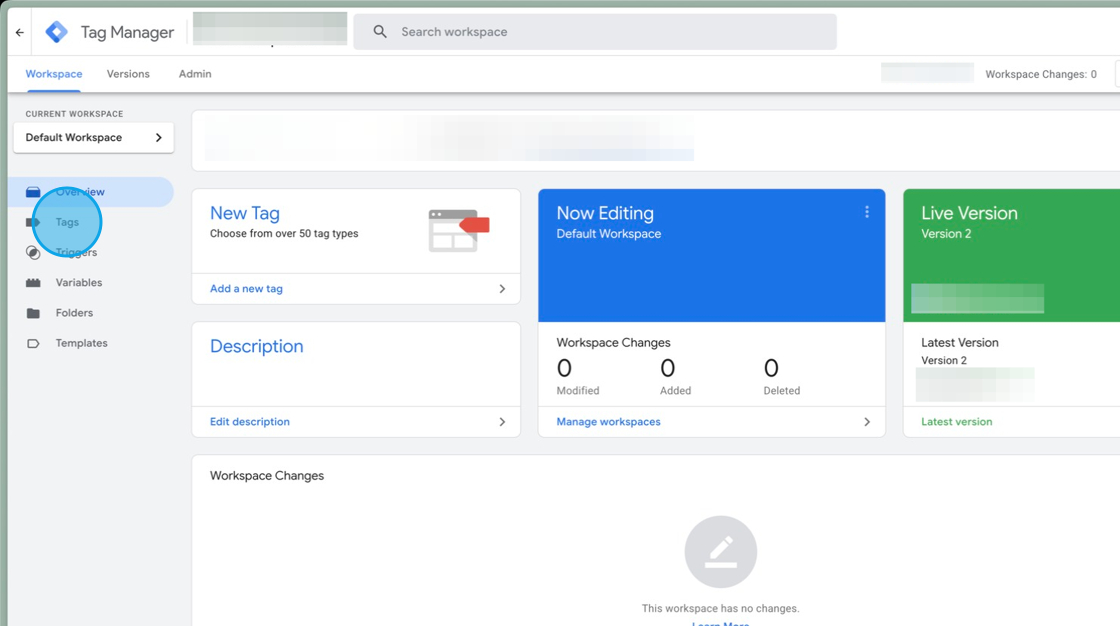
Task: Switch to the Versions tab
Action: coord(128,73)
